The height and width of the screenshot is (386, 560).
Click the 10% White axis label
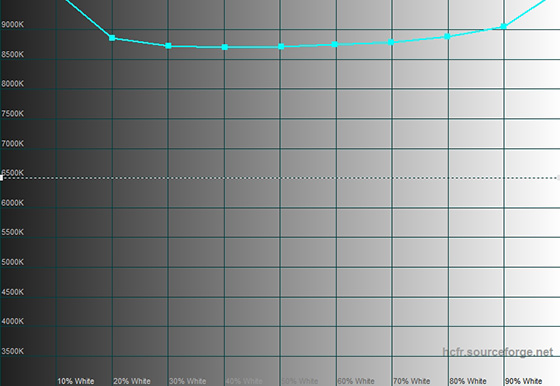click(x=76, y=381)
